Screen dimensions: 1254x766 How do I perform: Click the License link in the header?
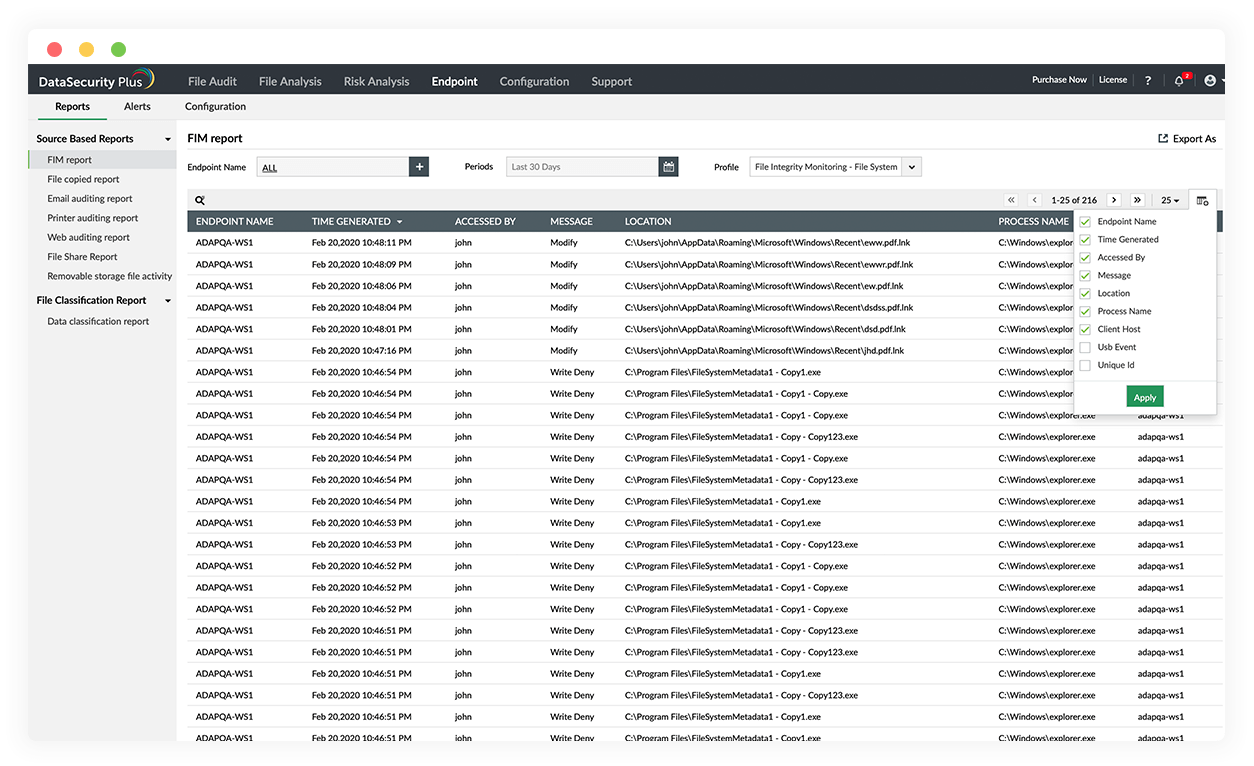pos(1112,79)
